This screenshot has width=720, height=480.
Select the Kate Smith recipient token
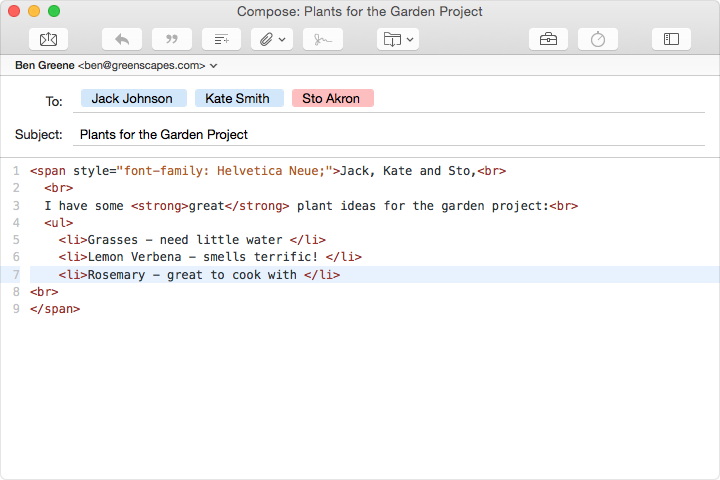(238, 99)
